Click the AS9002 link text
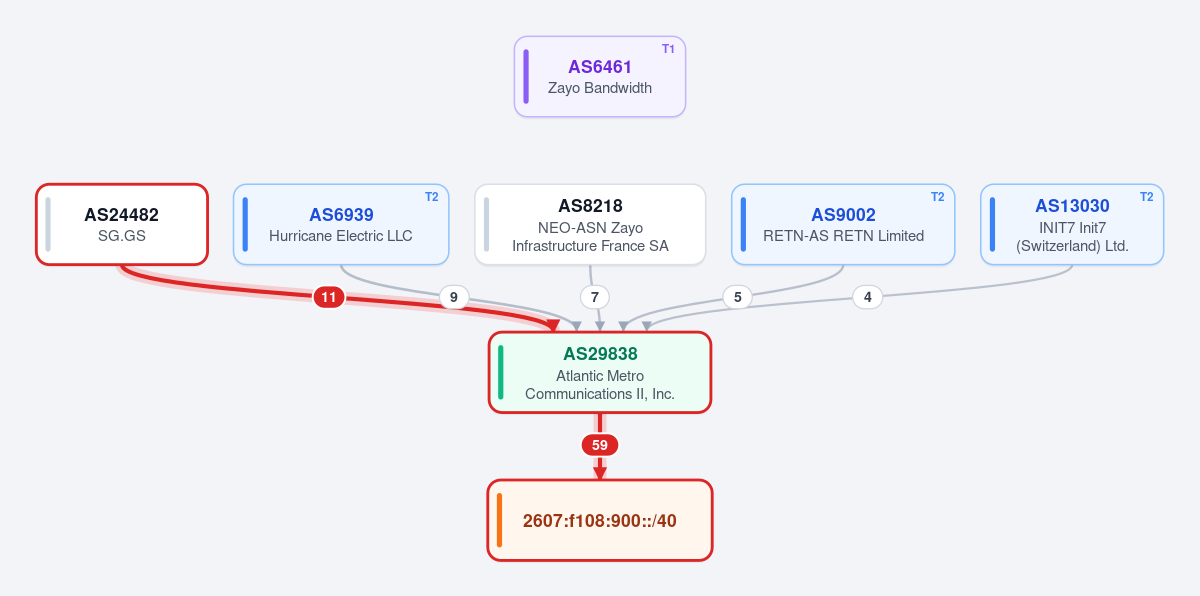This screenshot has height=596, width=1200. click(x=843, y=215)
